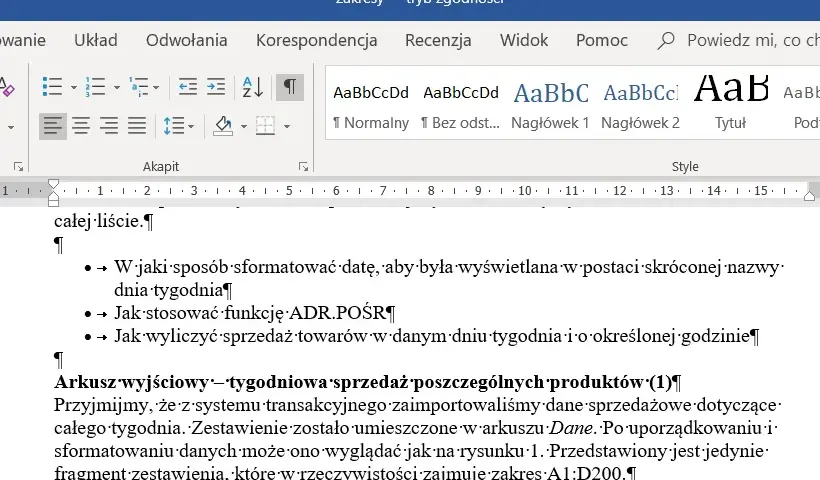This screenshot has height=480, width=820.
Task: Click the Line and Paragraph Spacing icon
Action: tap(174, 126)
